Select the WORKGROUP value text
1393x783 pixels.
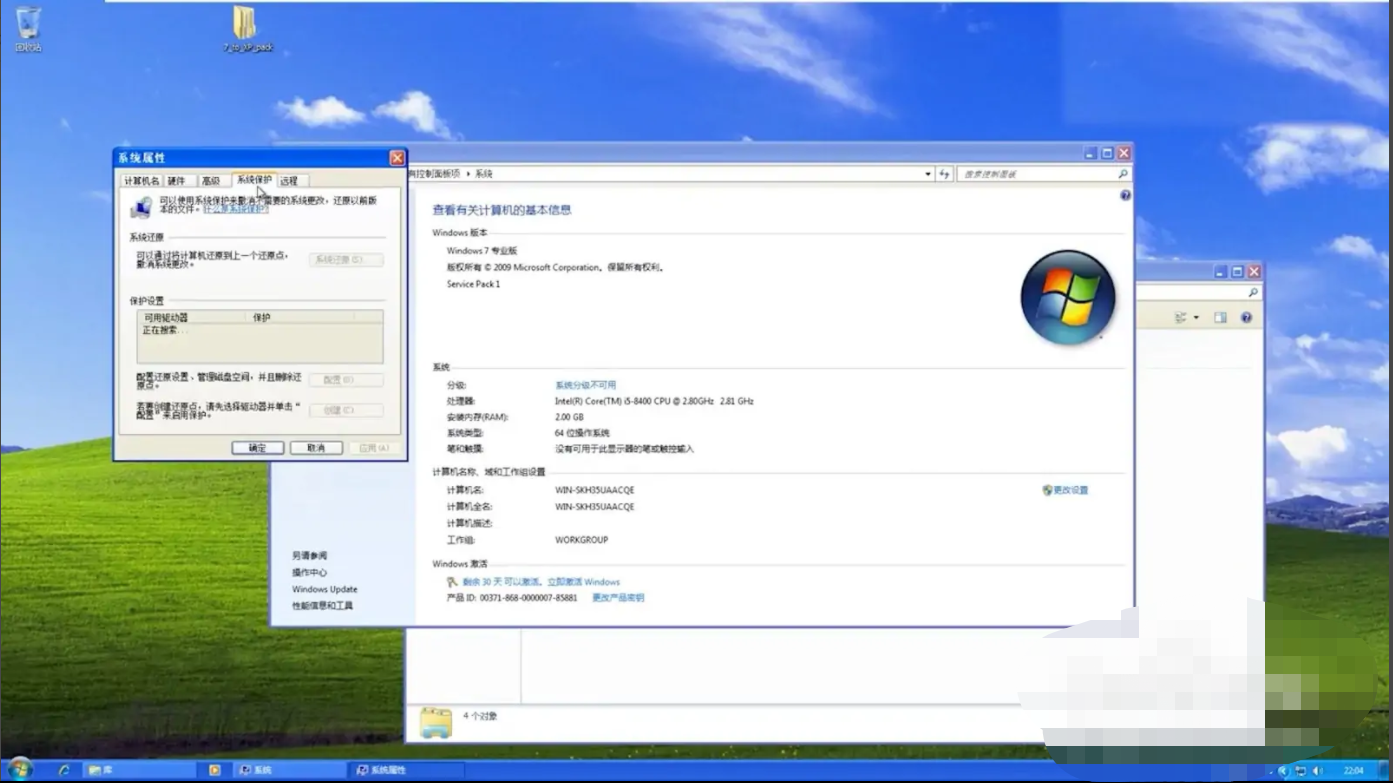(x=582, y=540)
